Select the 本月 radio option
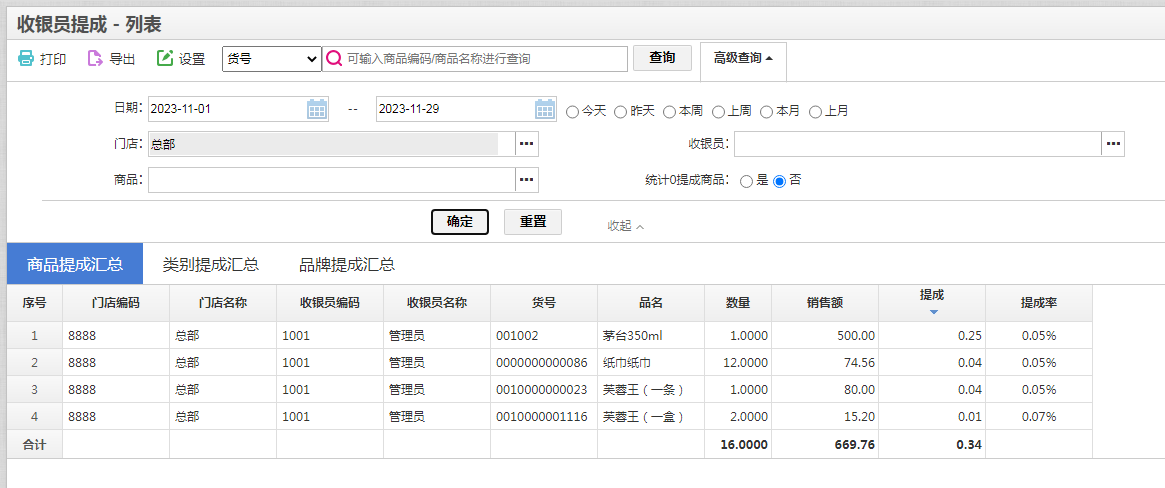Viewport: 1165px width, 488px height. coord(767,111)
